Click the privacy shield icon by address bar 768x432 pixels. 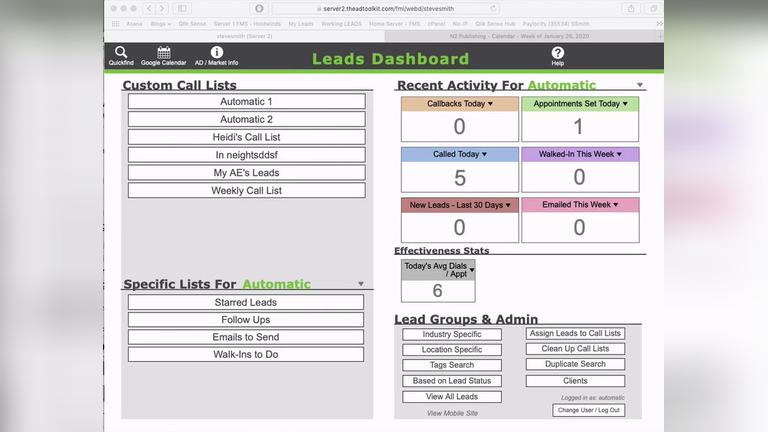(x=259, y=8)
